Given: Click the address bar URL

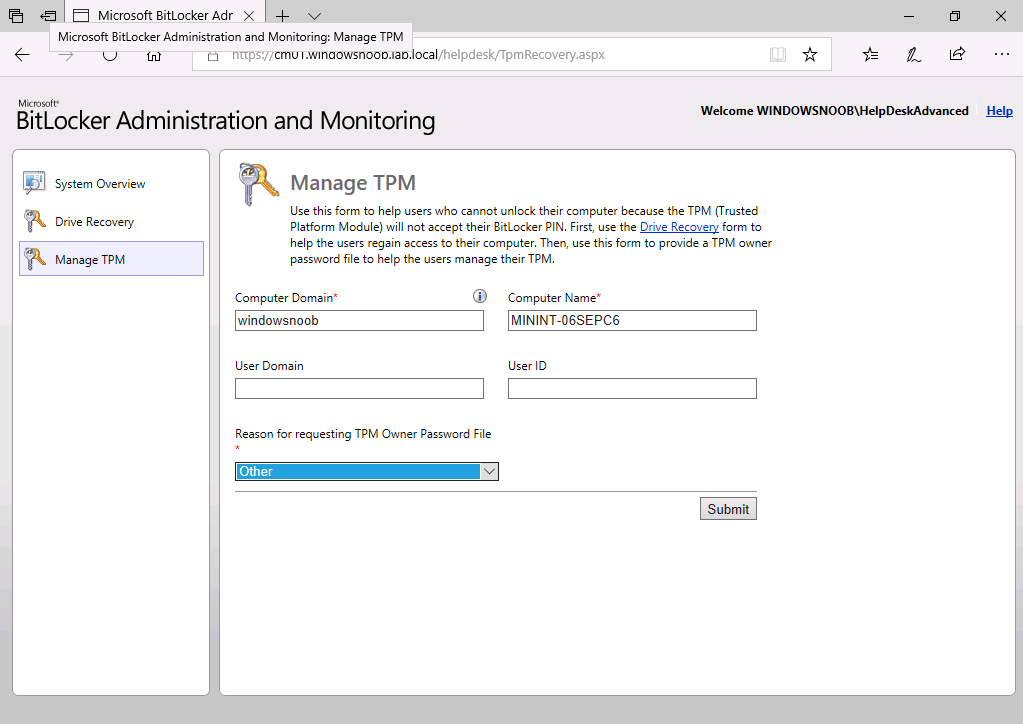Looking at the screenshot, I should tap(418, 55).
